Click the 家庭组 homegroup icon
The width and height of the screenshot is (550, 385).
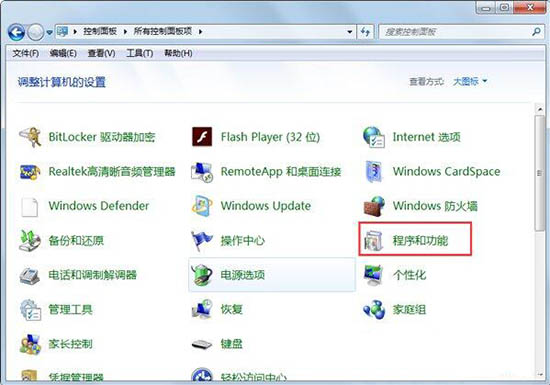coord(374,309)
